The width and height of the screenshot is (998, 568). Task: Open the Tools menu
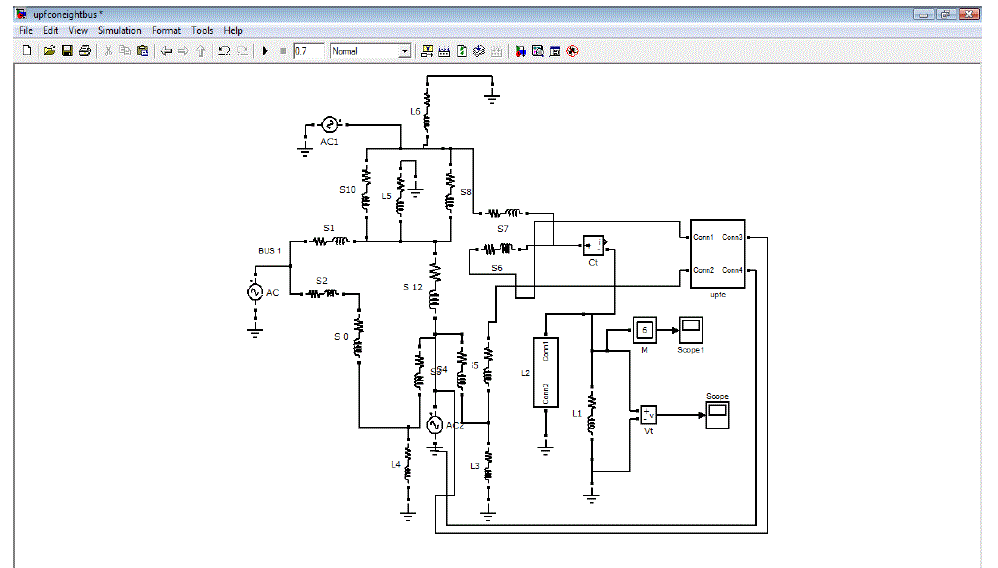coord(202,31)
